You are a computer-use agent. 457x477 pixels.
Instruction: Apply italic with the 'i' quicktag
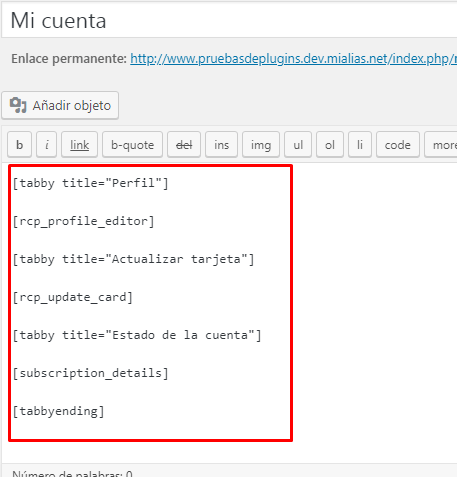[47, 145]
